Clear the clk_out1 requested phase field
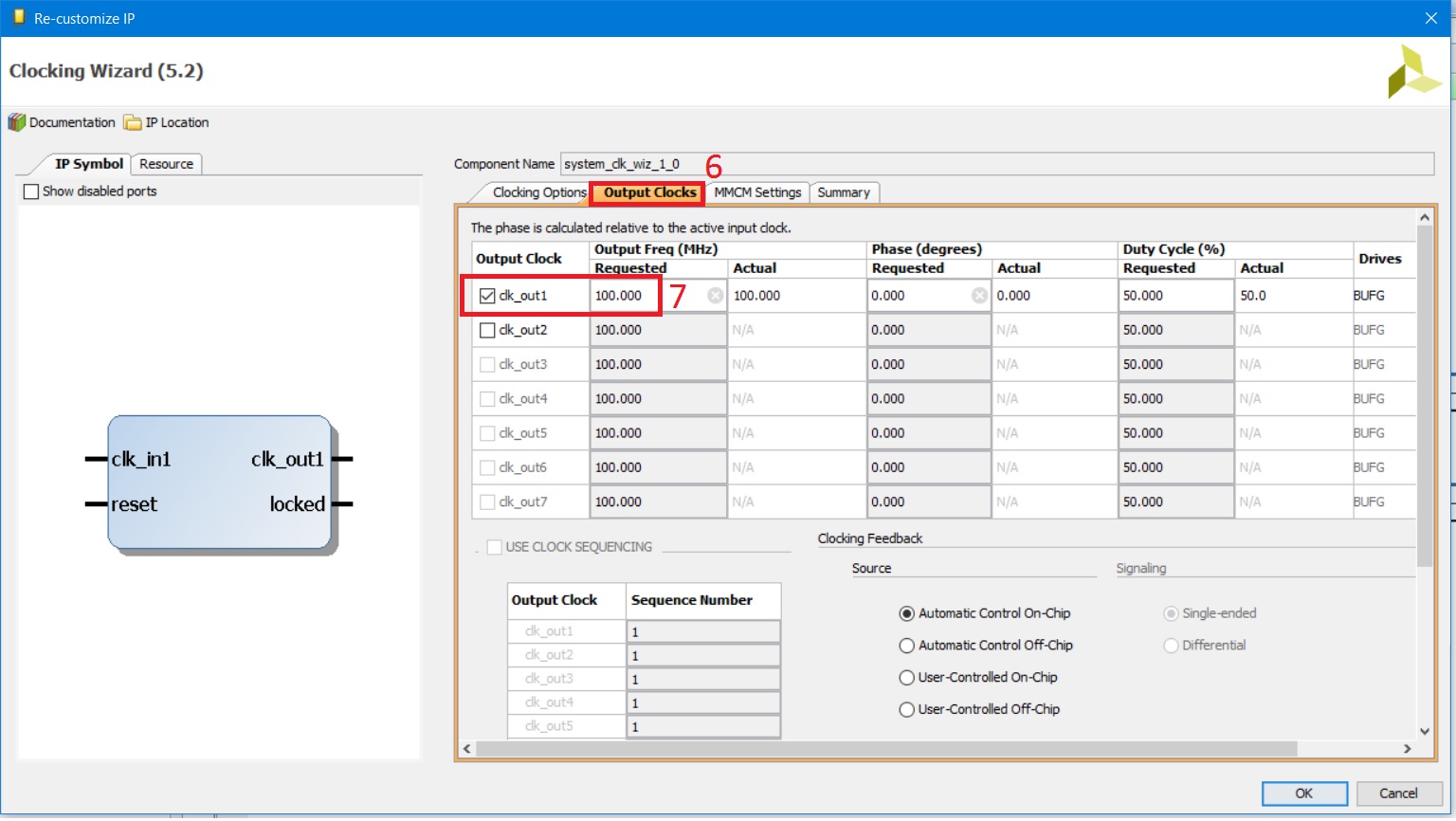The image size is (1456, 821). [979, 296]
